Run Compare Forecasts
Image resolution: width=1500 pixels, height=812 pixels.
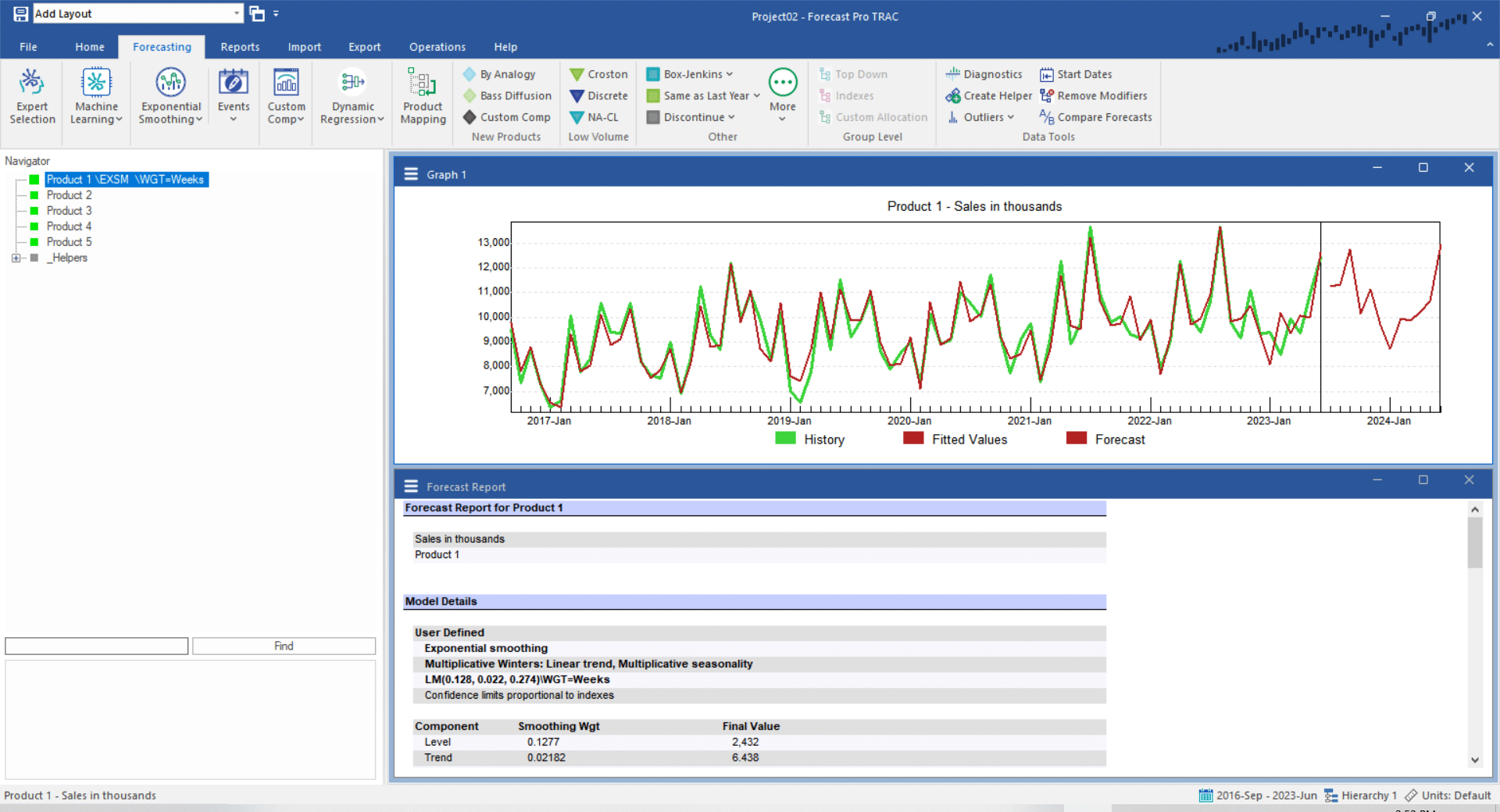coord(1095,117)
